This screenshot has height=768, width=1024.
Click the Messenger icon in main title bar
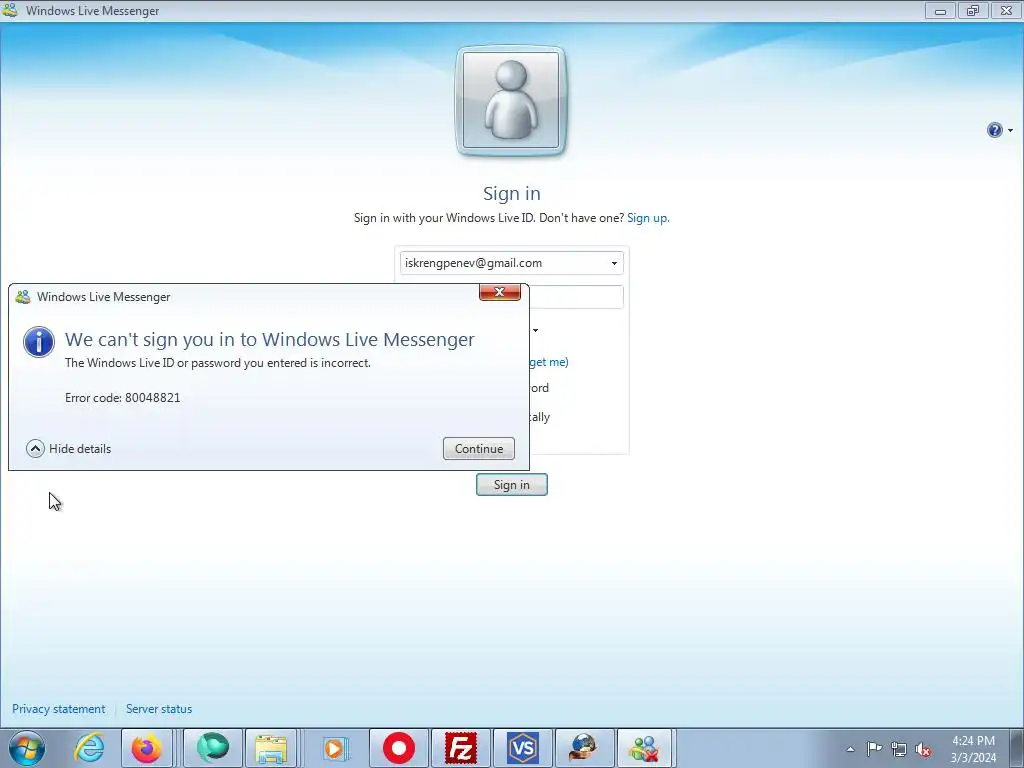click(10, 10)
